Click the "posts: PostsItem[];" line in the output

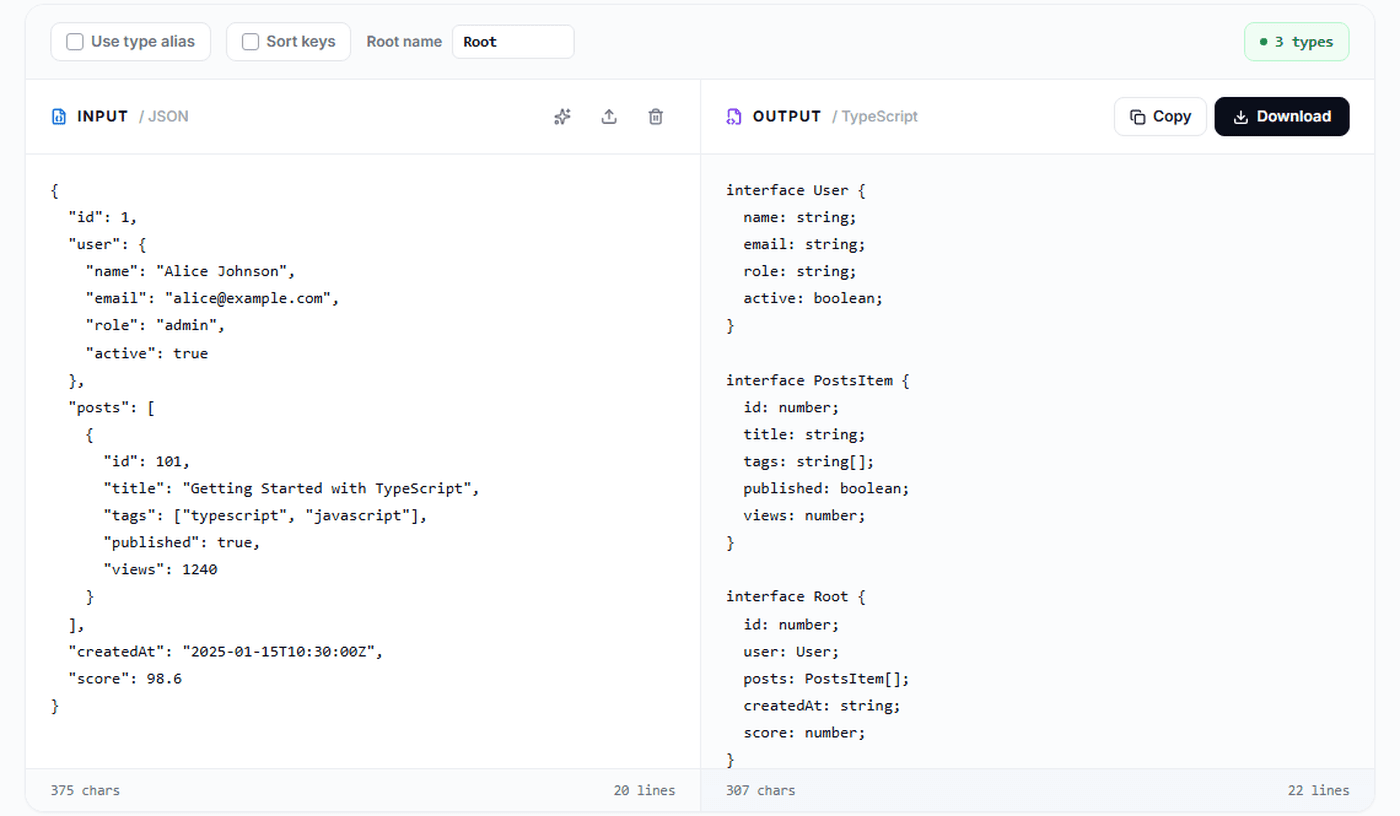click(x=827, y=678)
